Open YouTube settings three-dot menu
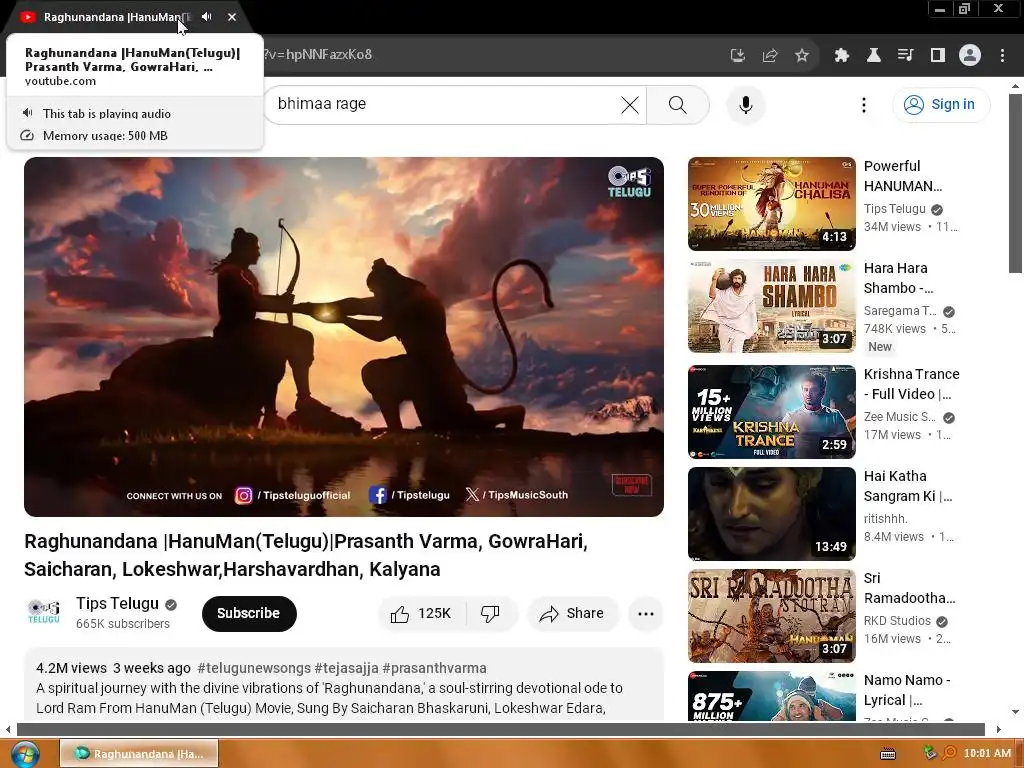 [x=863, y=104]
